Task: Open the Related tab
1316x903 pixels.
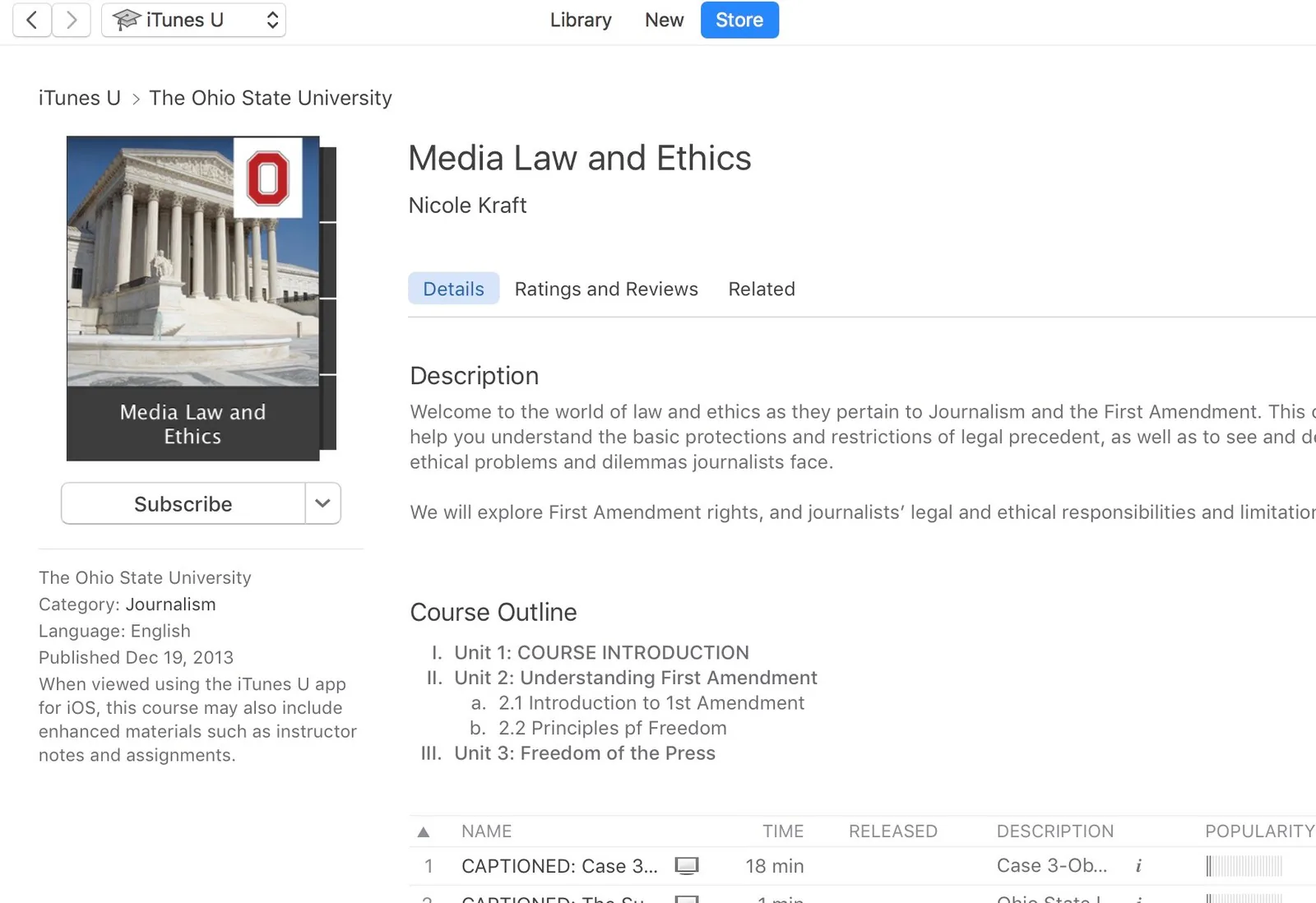Action: (762, 289)
